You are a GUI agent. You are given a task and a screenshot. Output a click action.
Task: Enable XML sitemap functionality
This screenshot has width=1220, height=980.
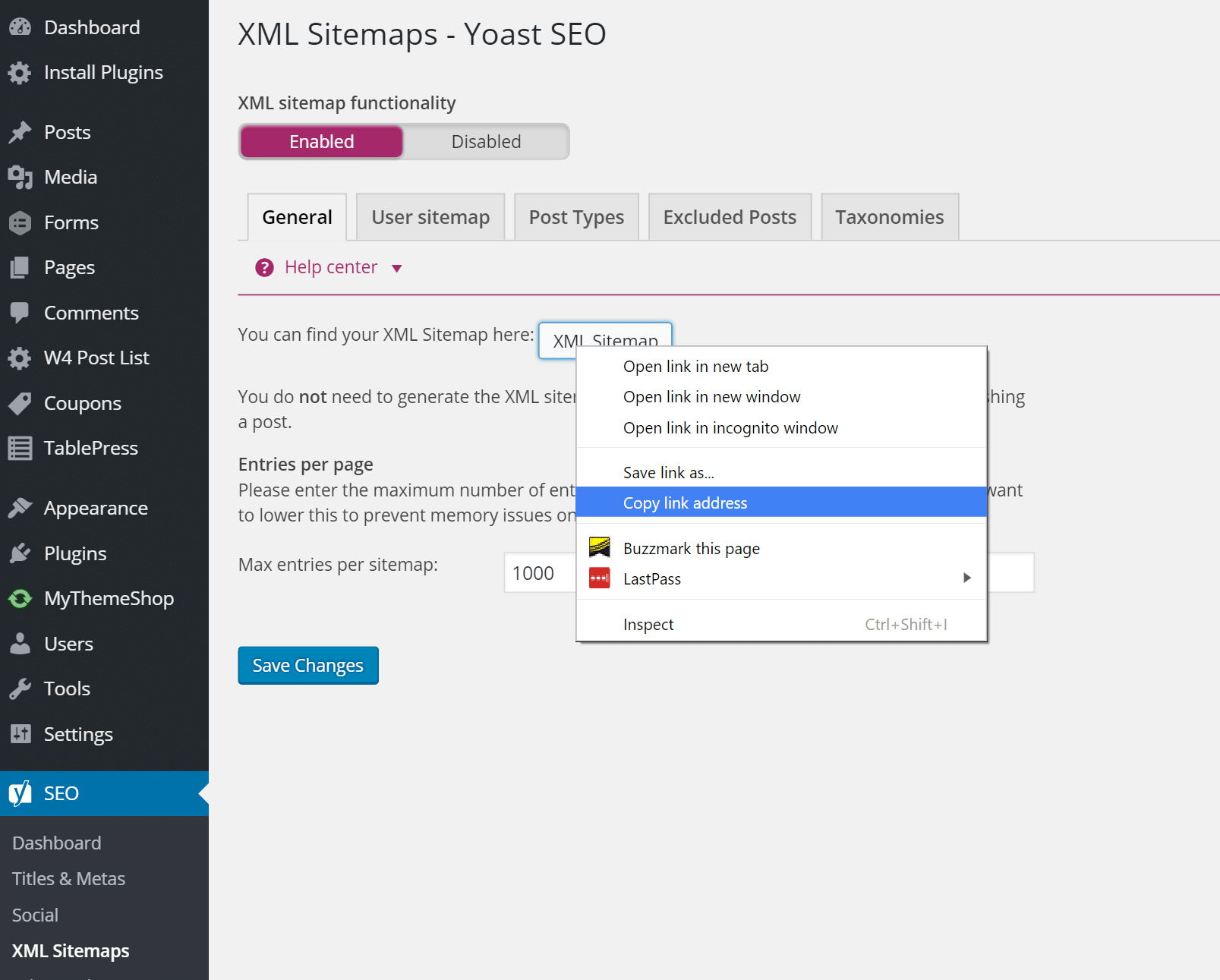click(321, 142)
